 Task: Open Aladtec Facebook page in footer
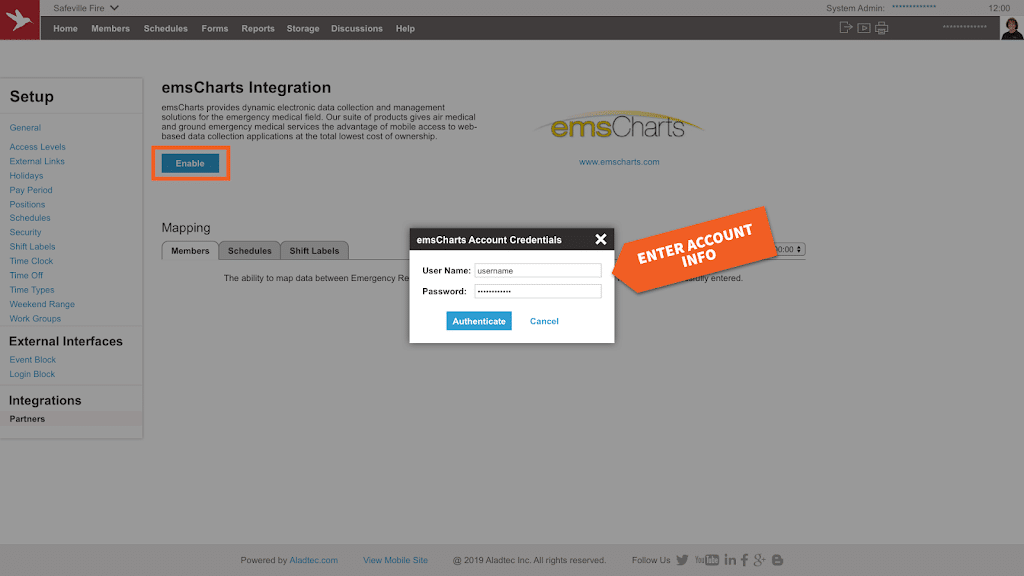click(x=744, y=560)
